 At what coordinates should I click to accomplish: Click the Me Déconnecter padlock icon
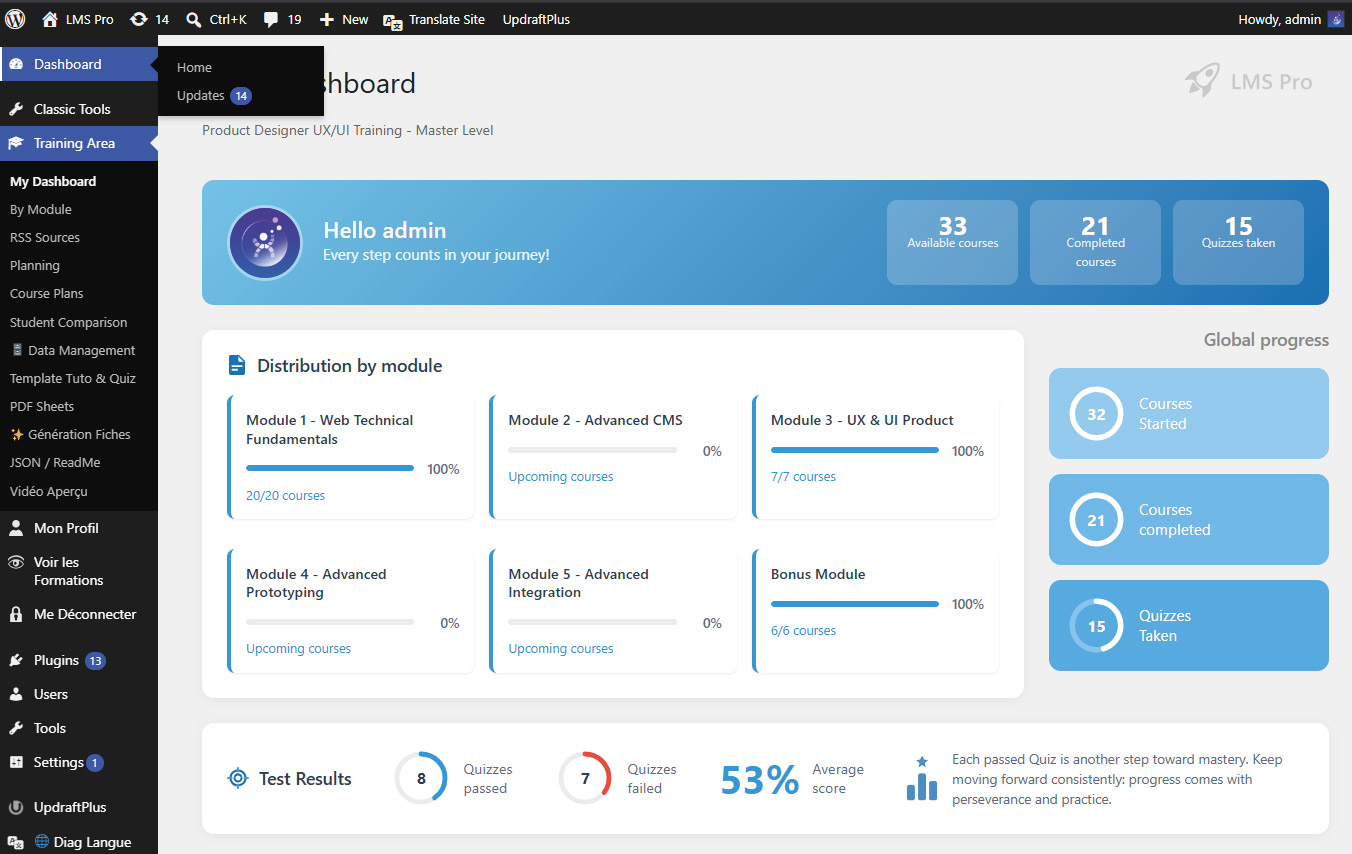[x=16, y=614]
